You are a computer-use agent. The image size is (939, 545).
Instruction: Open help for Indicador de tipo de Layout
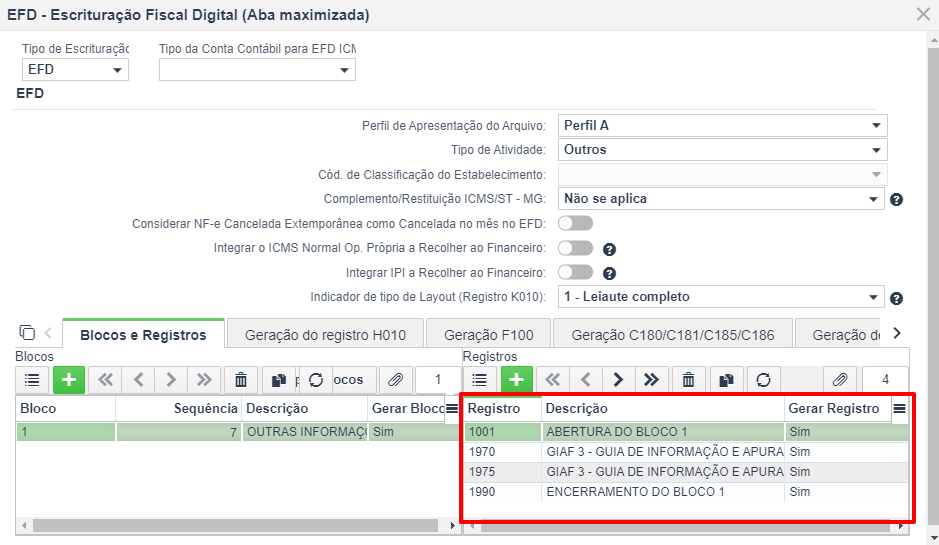pyautogui.click(x=896, y=298)
